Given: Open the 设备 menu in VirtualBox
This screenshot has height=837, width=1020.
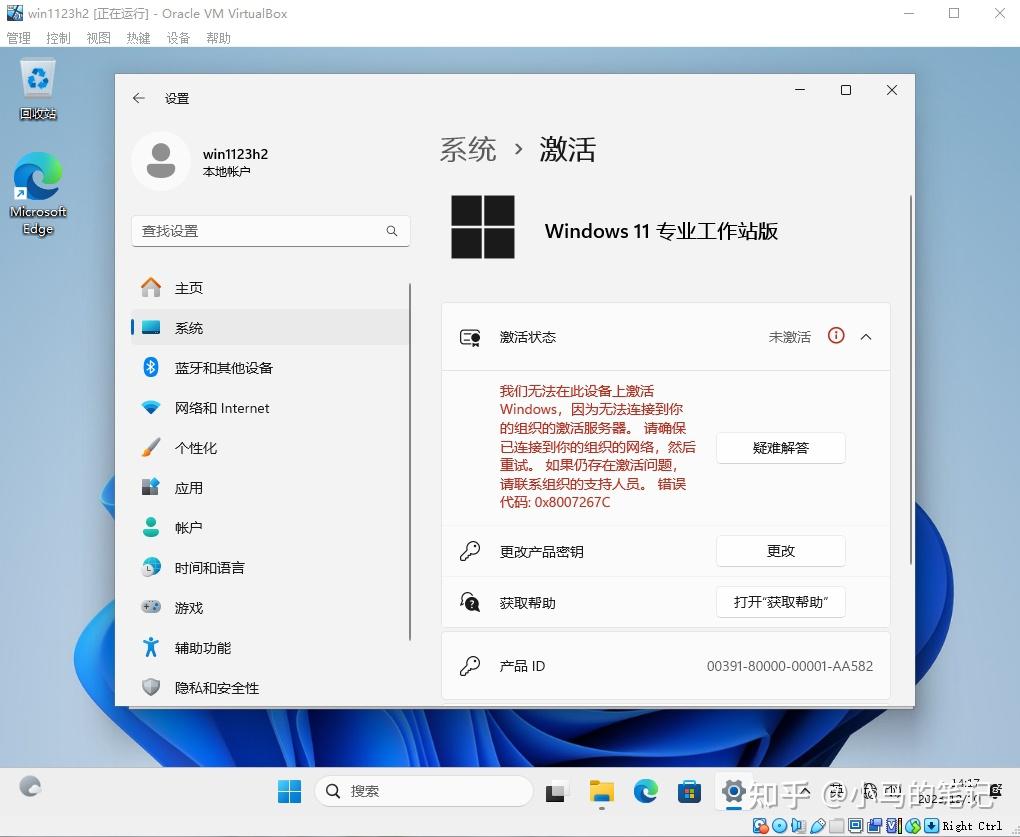Looking at the screenshot, I should [178, 37].
